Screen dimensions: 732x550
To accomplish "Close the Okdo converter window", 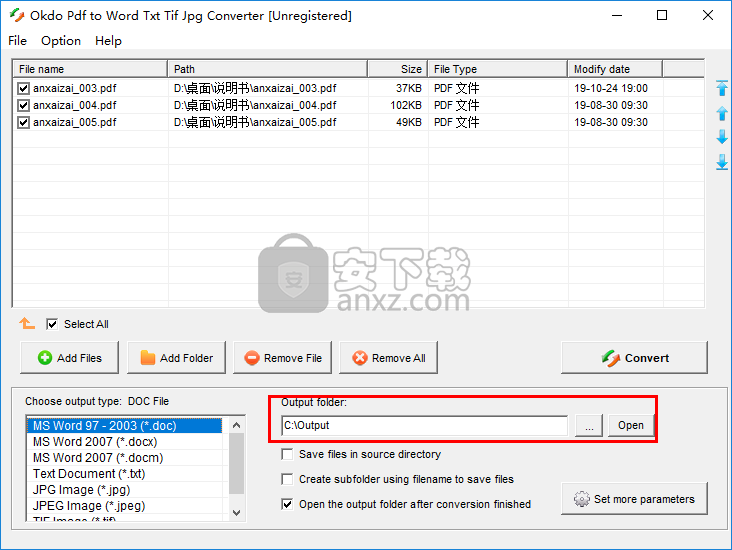I will [708, 15].
